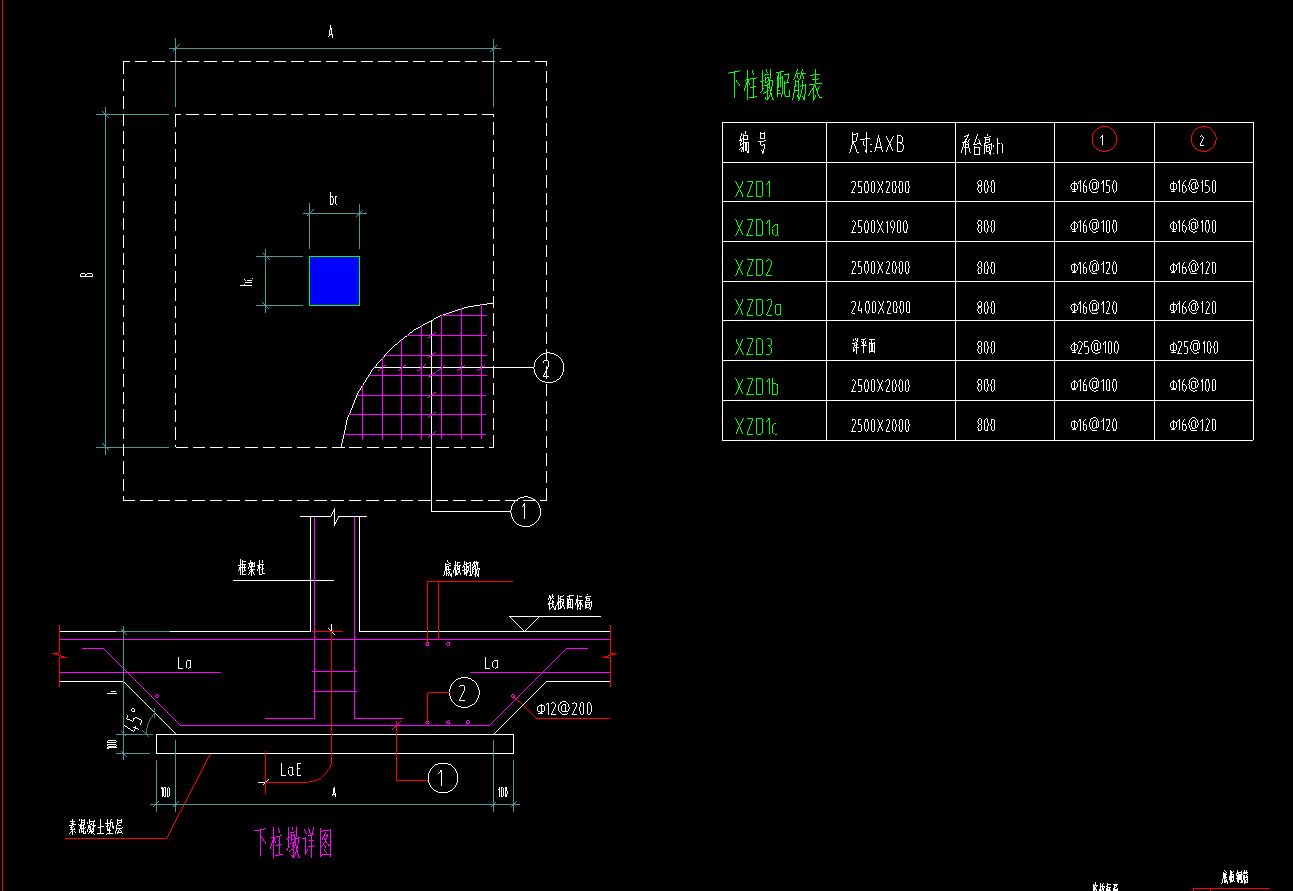This screenshot has width=1293, height=891.
Task: Click the 框架柱 label
Action: 250,568
